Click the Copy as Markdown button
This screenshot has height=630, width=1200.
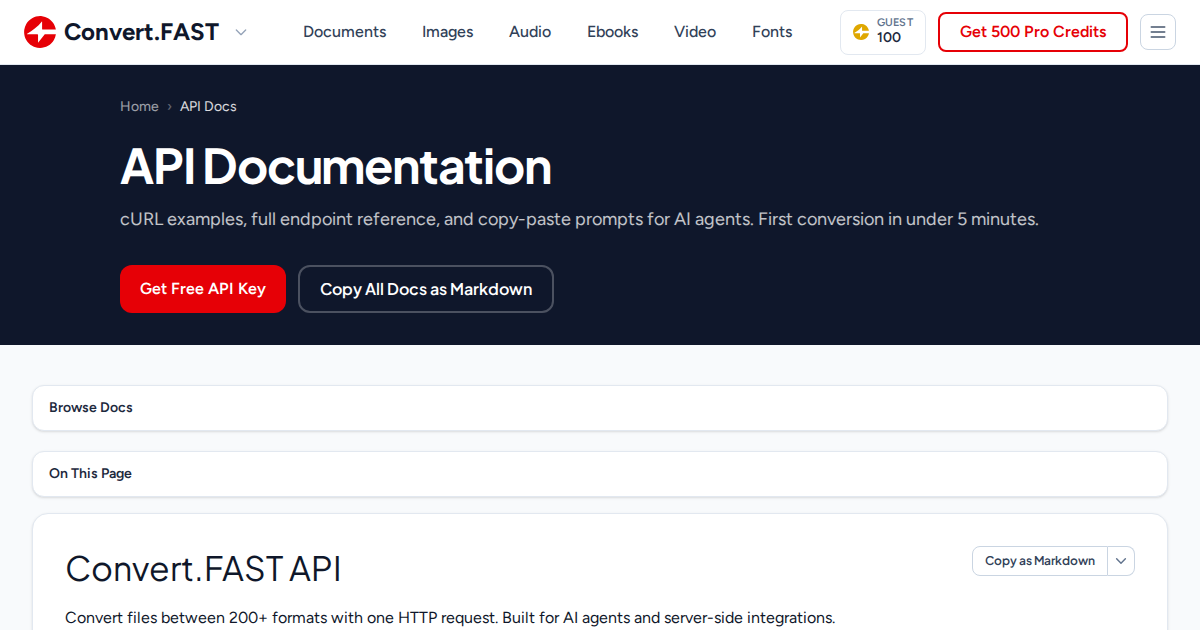click(1040, 561)
